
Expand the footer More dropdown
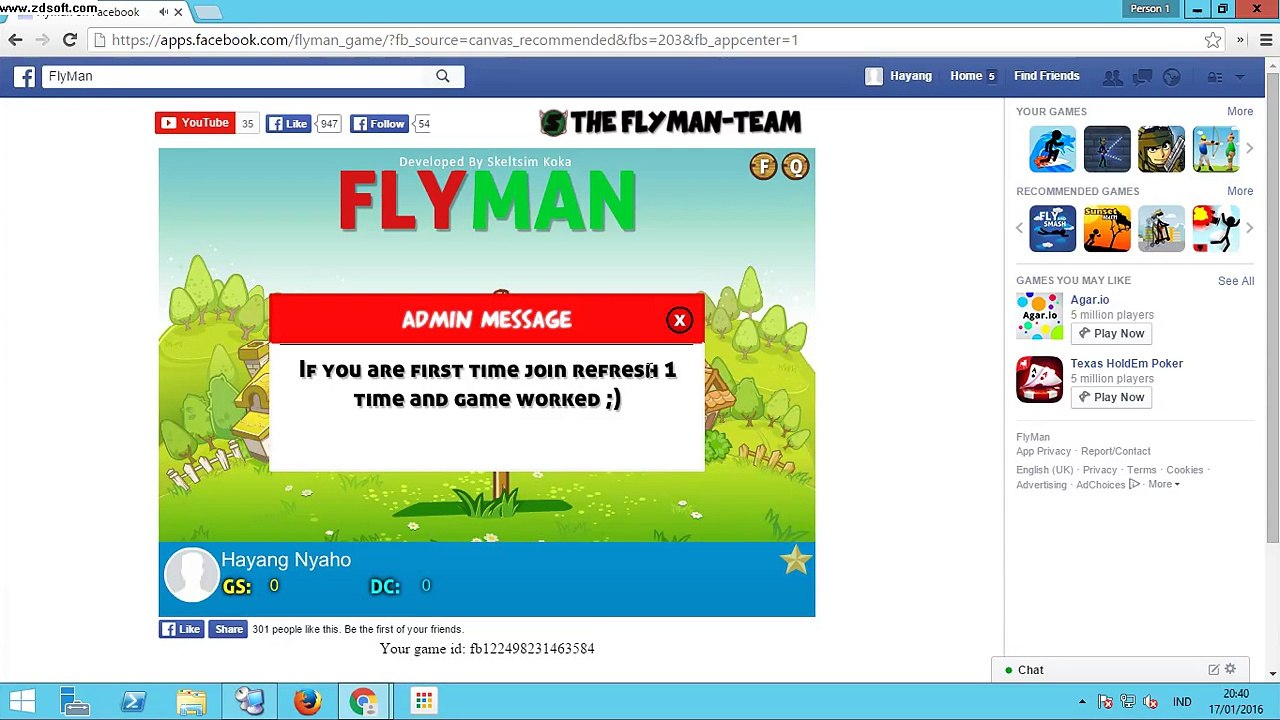[x=1164, y=485]
